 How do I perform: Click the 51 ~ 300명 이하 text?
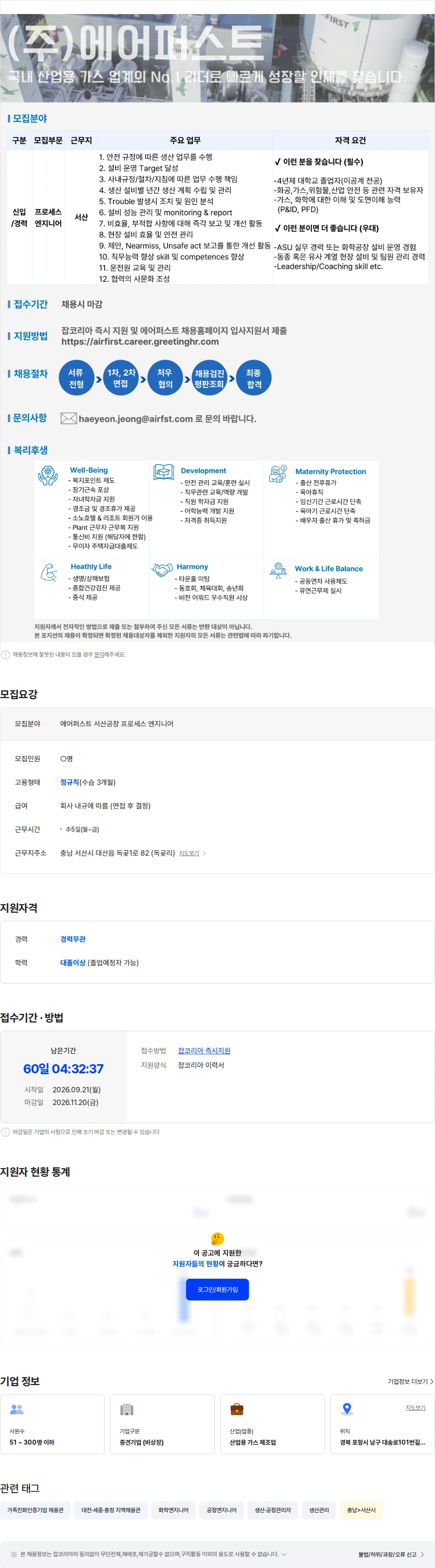tap(32, 1442)
